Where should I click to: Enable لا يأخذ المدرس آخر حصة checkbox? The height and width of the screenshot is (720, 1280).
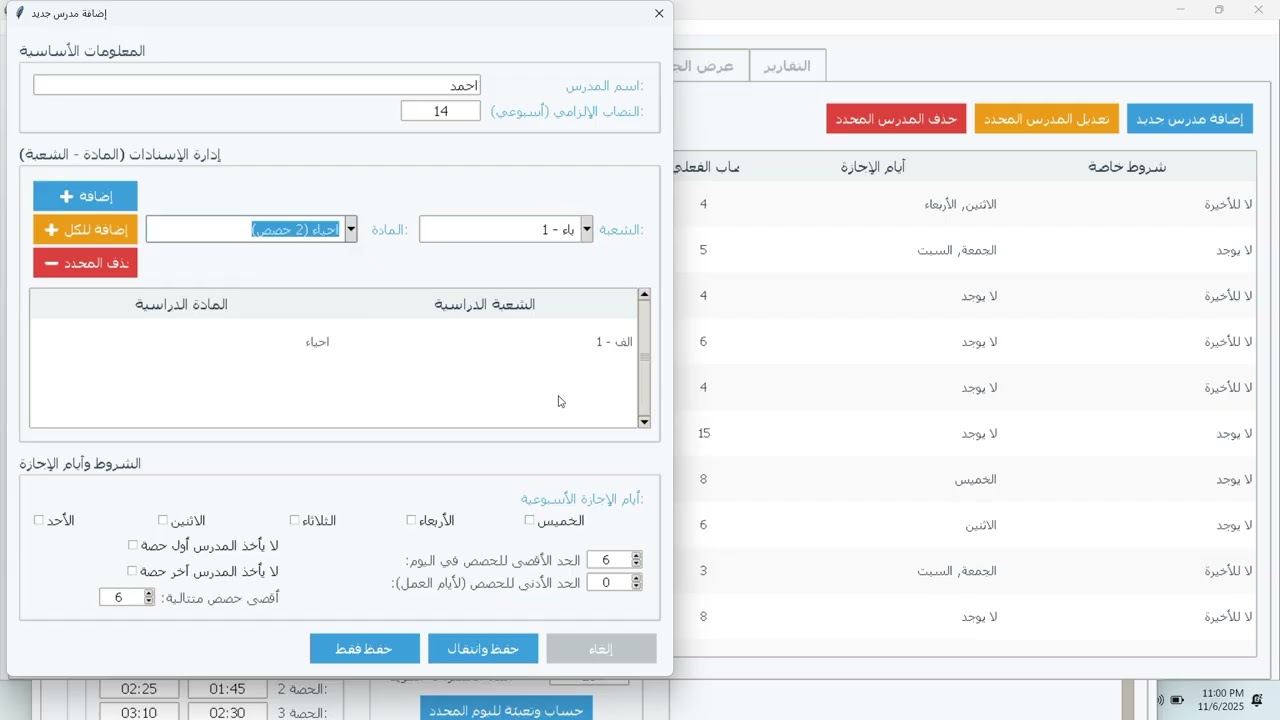(x=132, y=571)
